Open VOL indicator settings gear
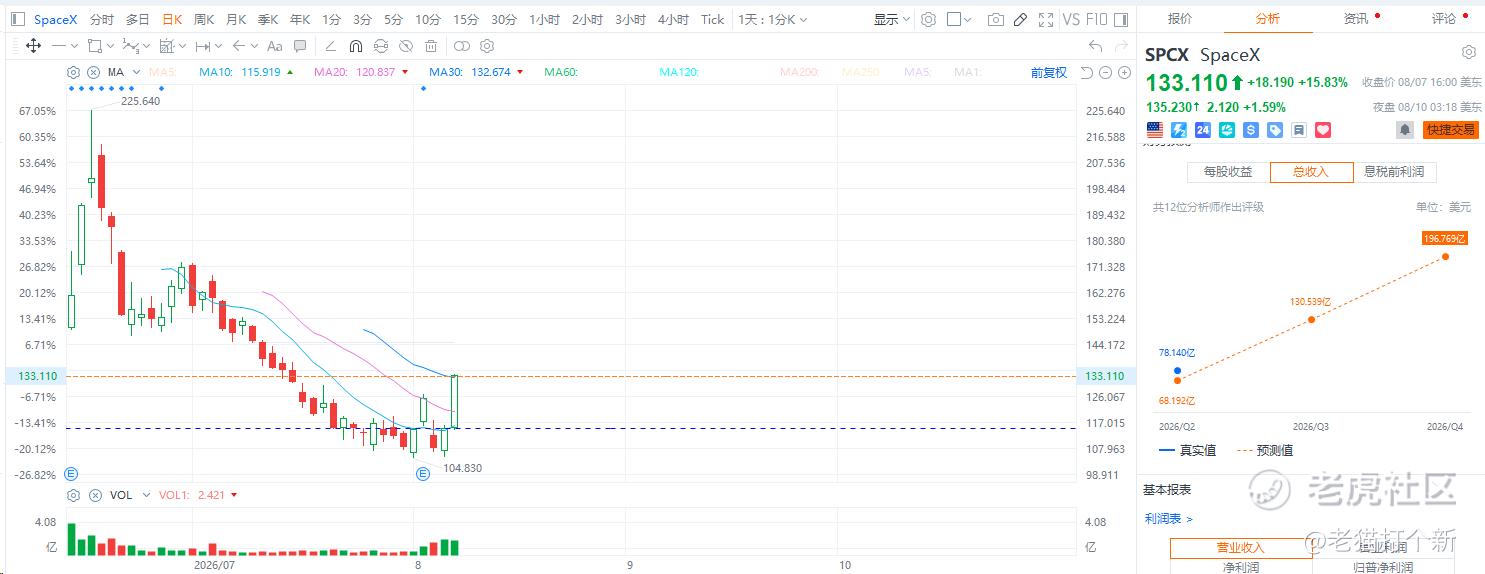The image size is (1485, 574). click(74, 495)
